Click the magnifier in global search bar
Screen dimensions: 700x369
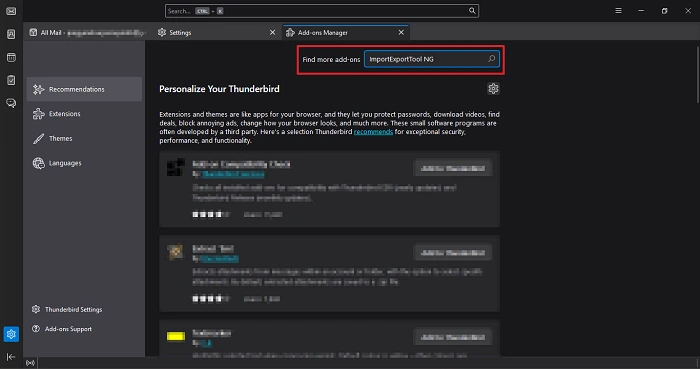pyautogui.click(x=472, y=11)
